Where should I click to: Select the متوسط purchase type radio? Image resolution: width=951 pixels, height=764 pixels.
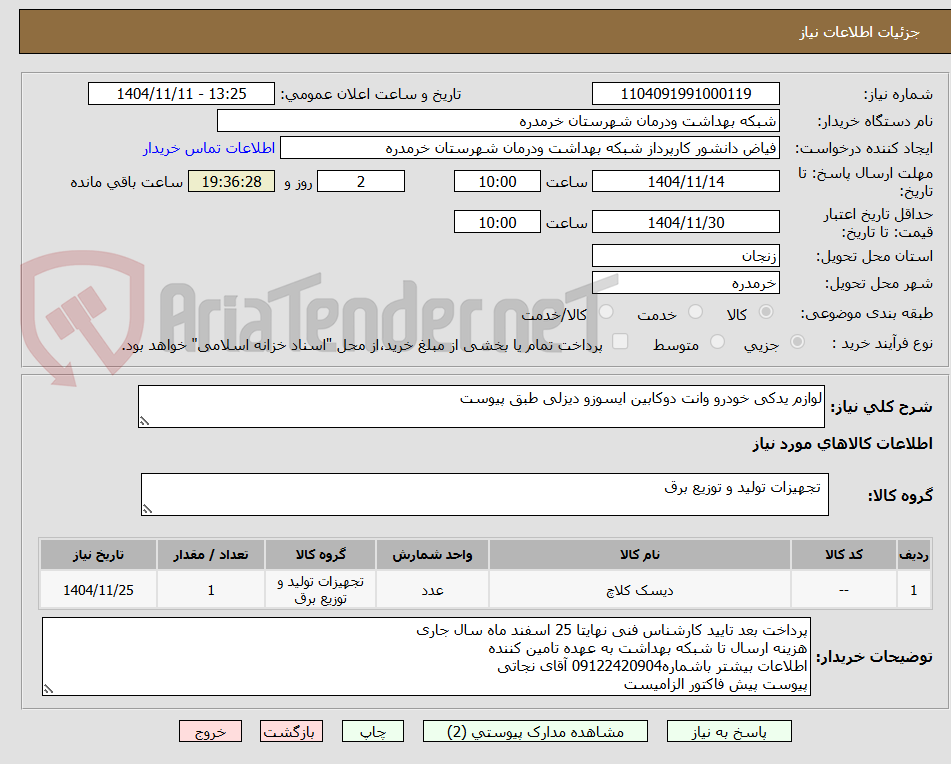(717, 343)
